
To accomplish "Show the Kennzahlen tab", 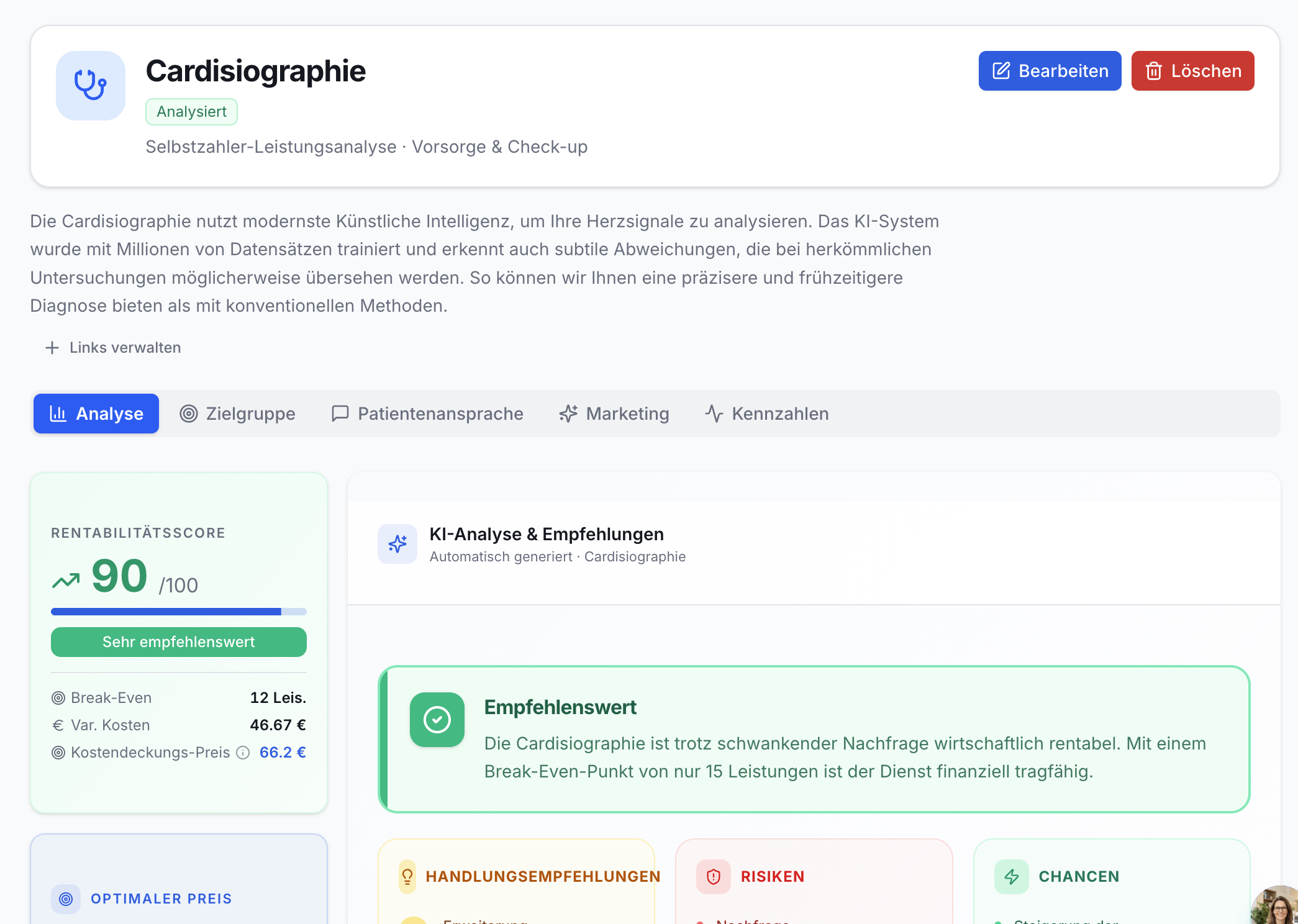I will (767, 414).
